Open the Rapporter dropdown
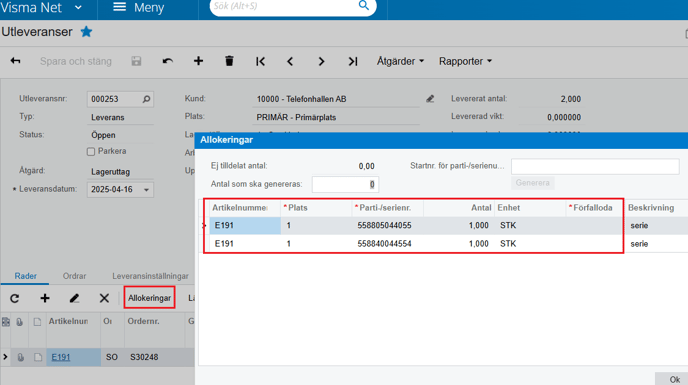The height and width of the screenshot is (385, 688). [465, 61]
